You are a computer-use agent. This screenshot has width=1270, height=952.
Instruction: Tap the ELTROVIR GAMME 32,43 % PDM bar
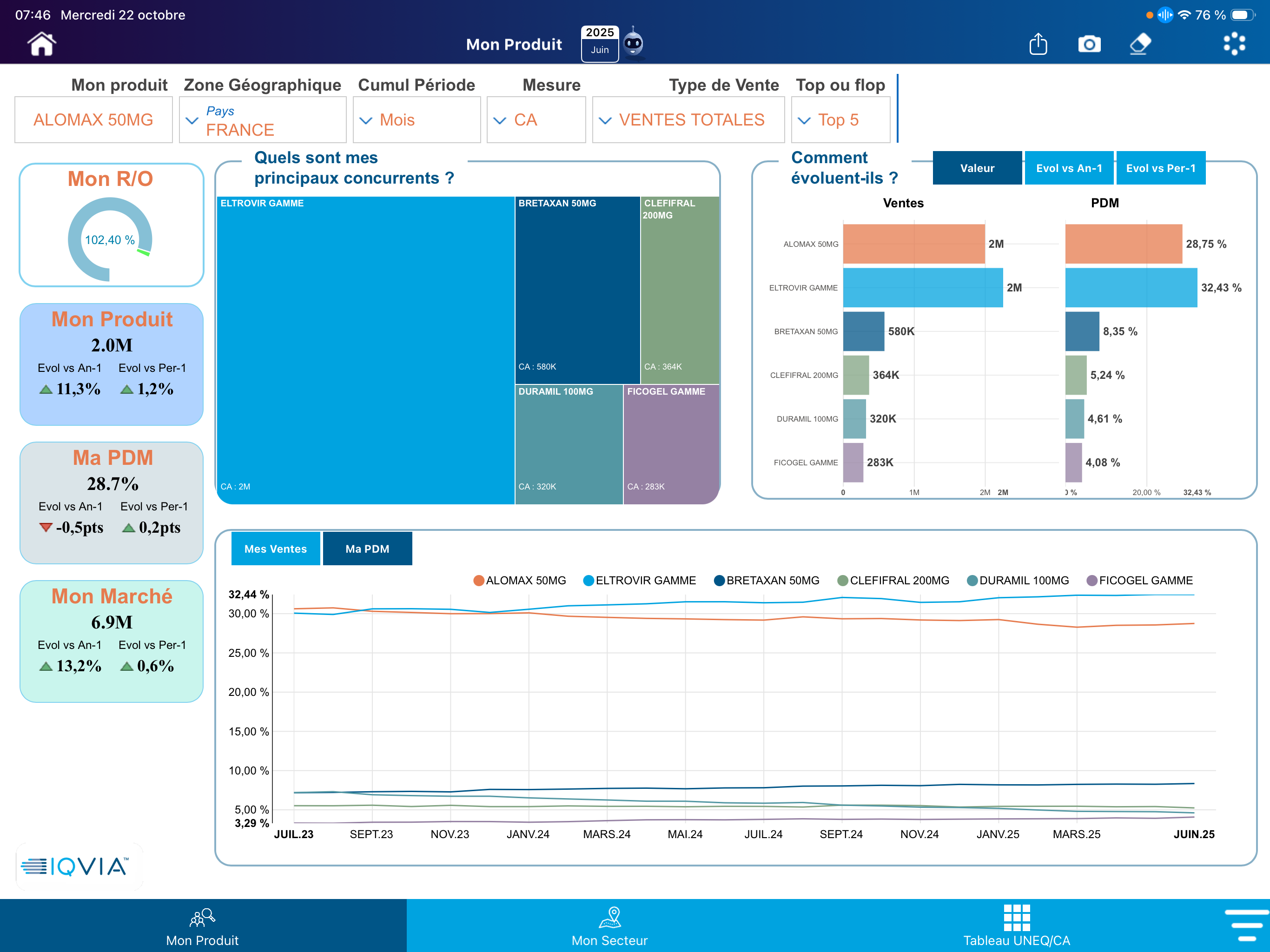click(x=1131, y=288)
